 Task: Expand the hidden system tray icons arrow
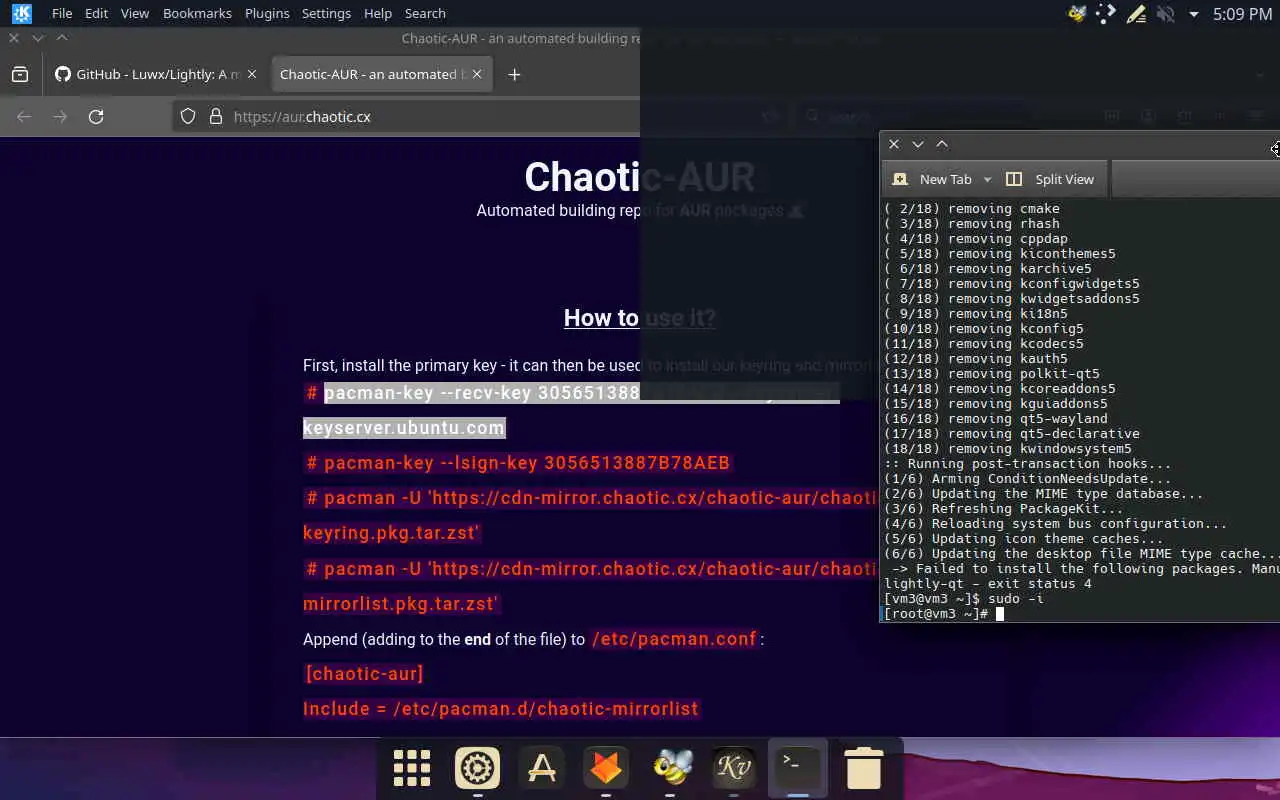coord(1193,14)
